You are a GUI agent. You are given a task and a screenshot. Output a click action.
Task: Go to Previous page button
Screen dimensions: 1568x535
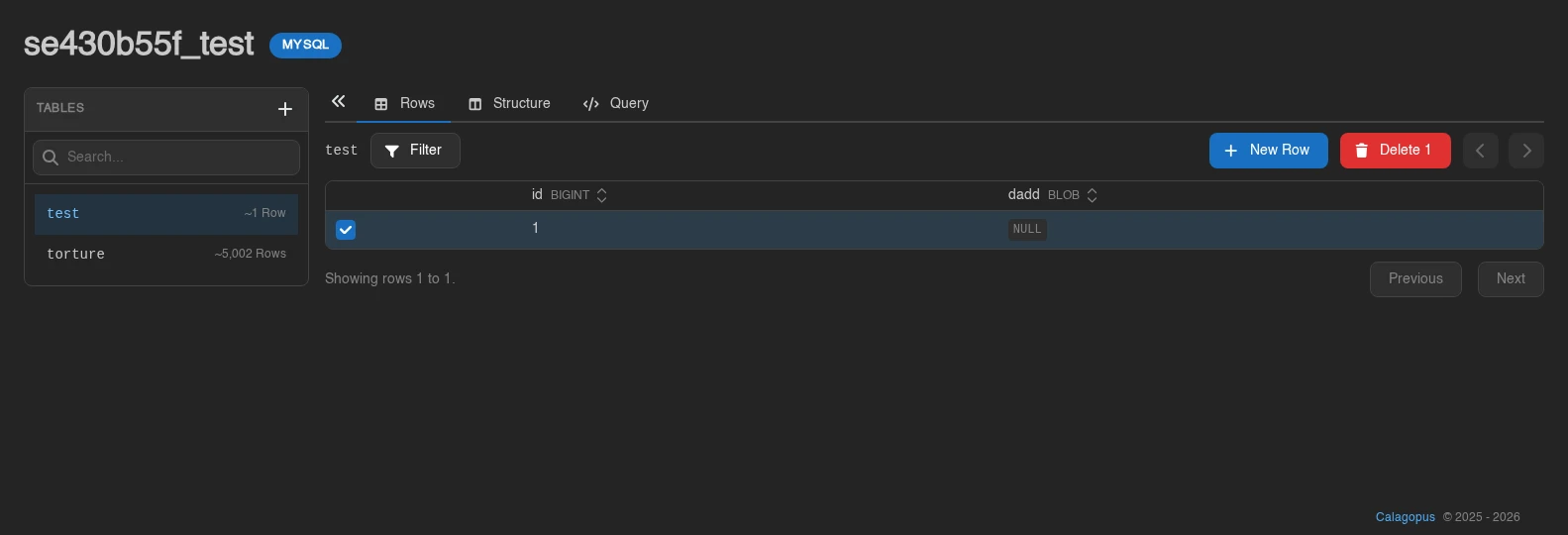[1415, 279]
